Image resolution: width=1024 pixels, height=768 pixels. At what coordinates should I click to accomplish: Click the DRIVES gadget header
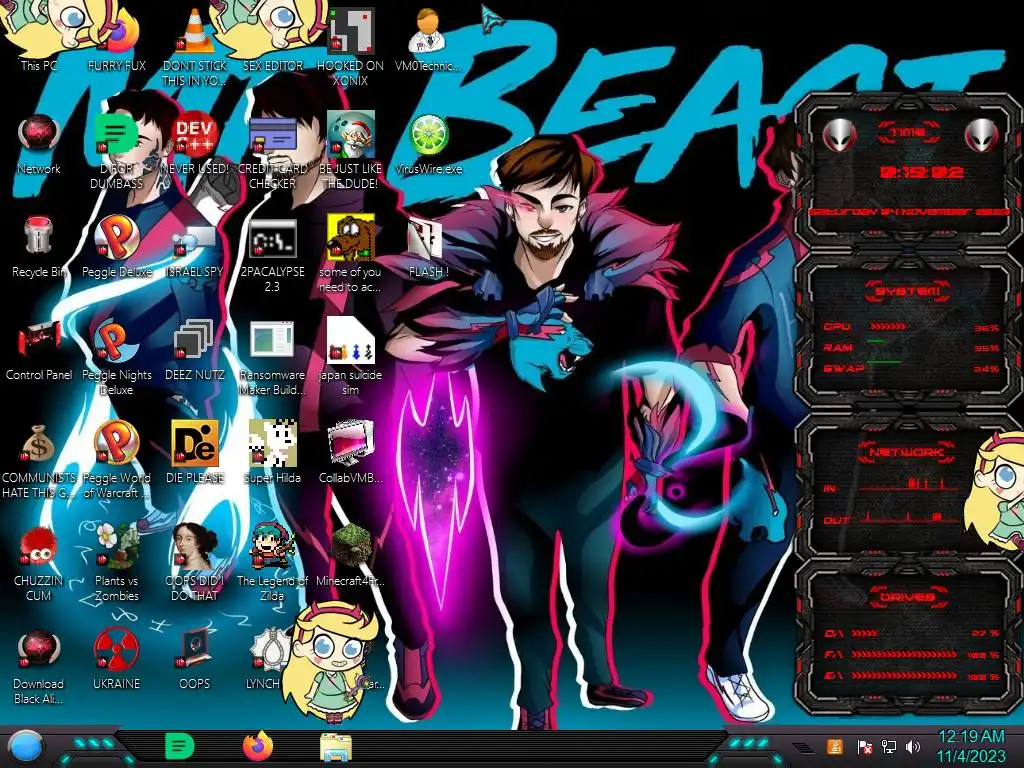coord(906,597)
